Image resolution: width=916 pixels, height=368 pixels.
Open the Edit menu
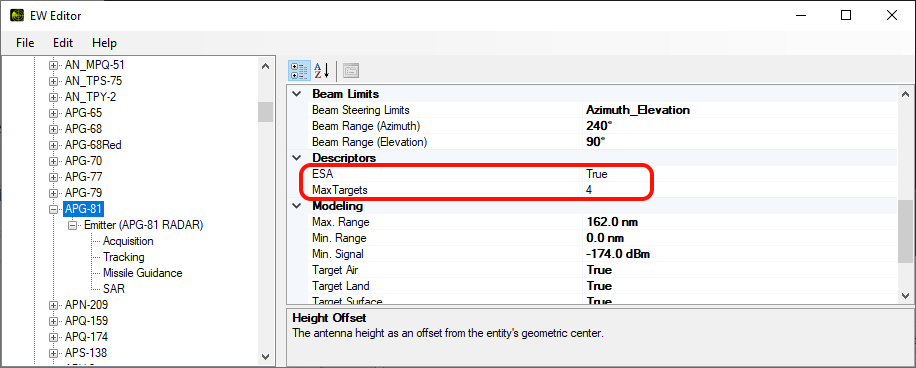click(63, 43)
